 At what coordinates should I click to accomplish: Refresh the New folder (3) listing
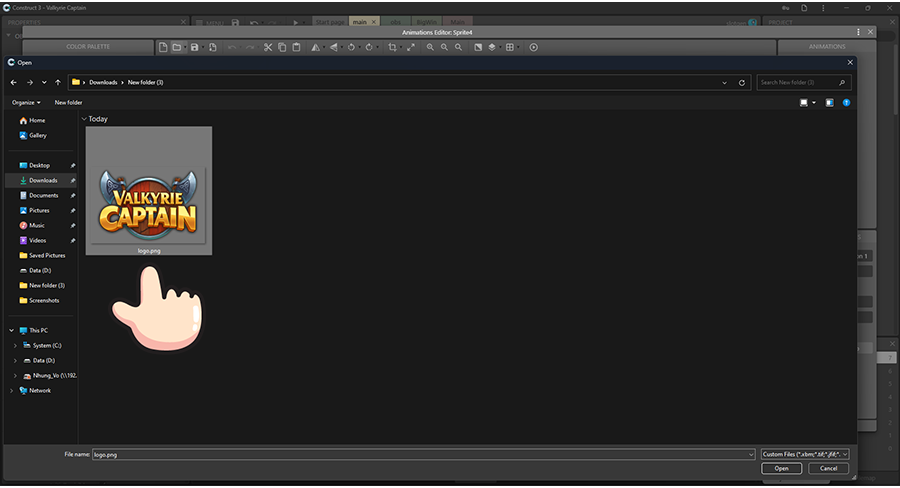(x=741, y=82)
